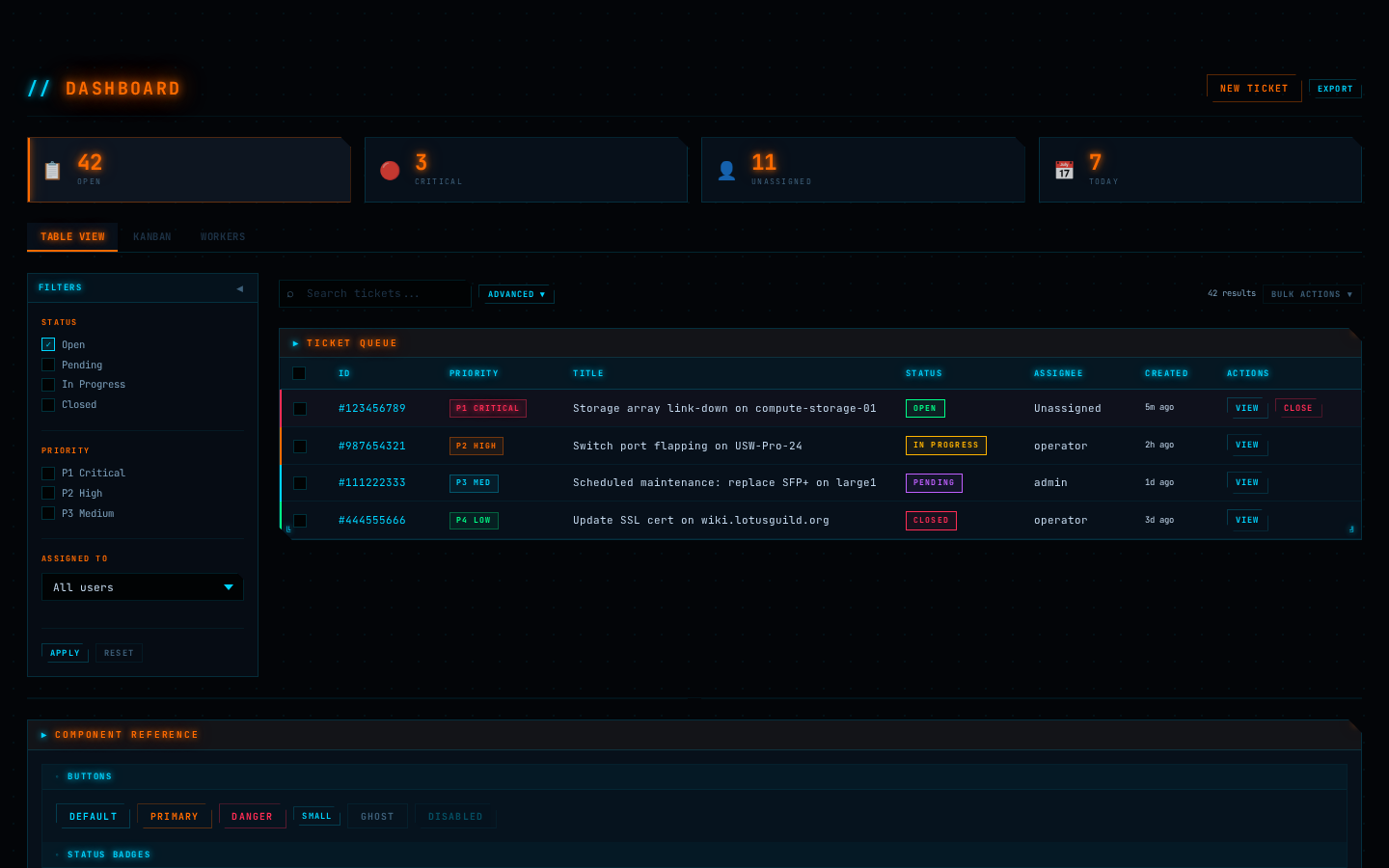
Task: Switch to the Table View tab
Action: tap(72, 237)
